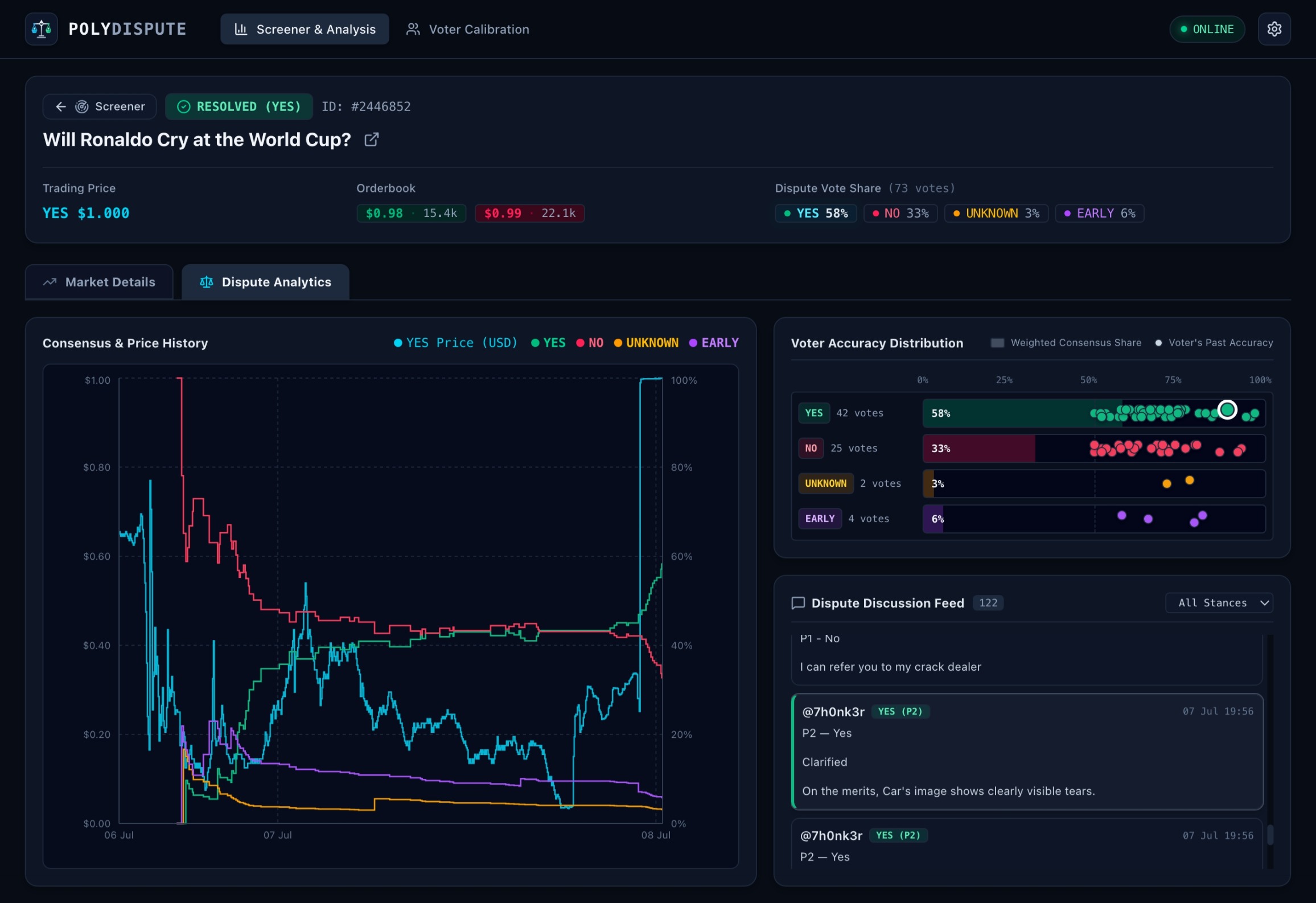Toggle Weighted Consensus Share legend item
This screenshot has height=903, width=1316.
pyautogui.click(x=1066, y=343)
